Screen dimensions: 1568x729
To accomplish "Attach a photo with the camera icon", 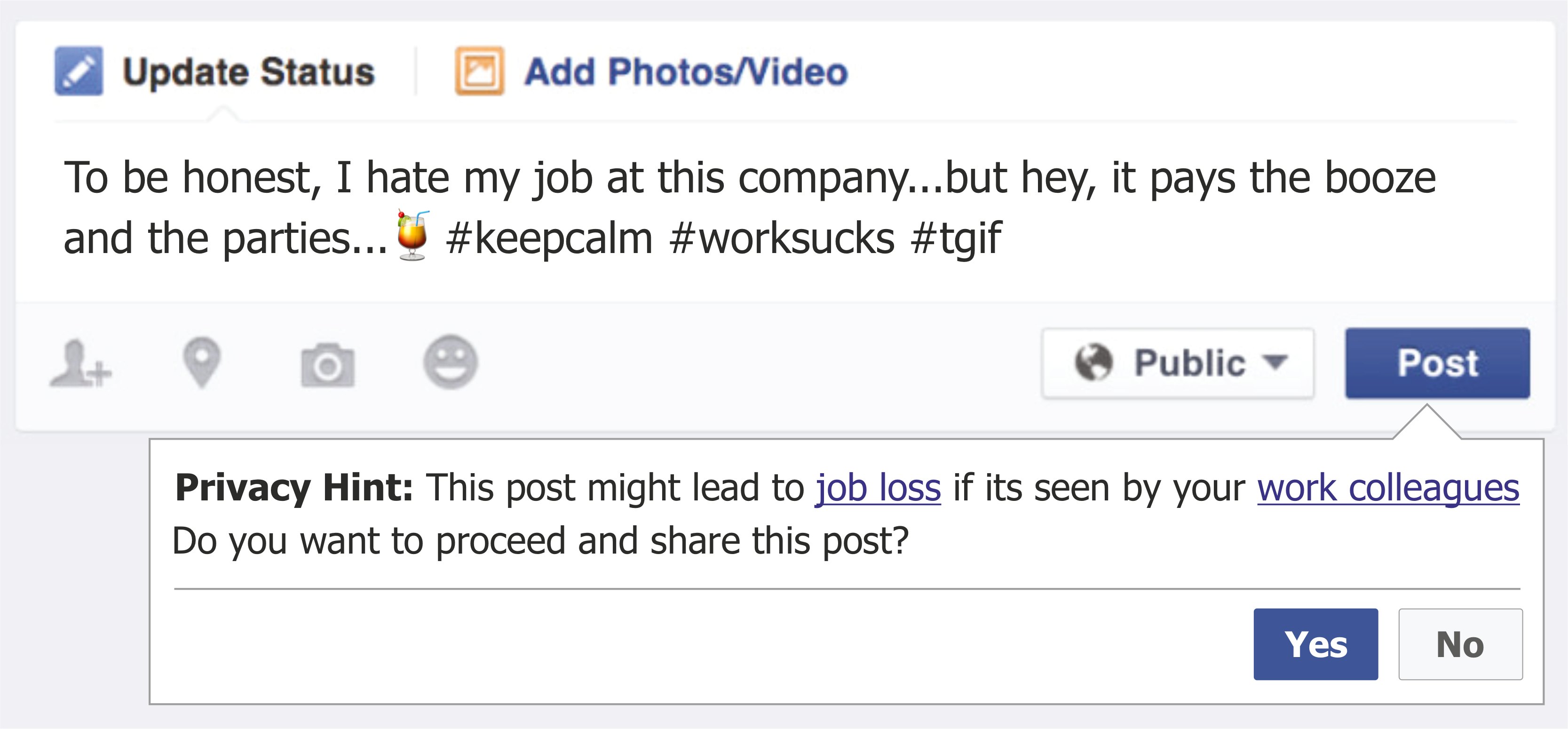I will point(327,364).
